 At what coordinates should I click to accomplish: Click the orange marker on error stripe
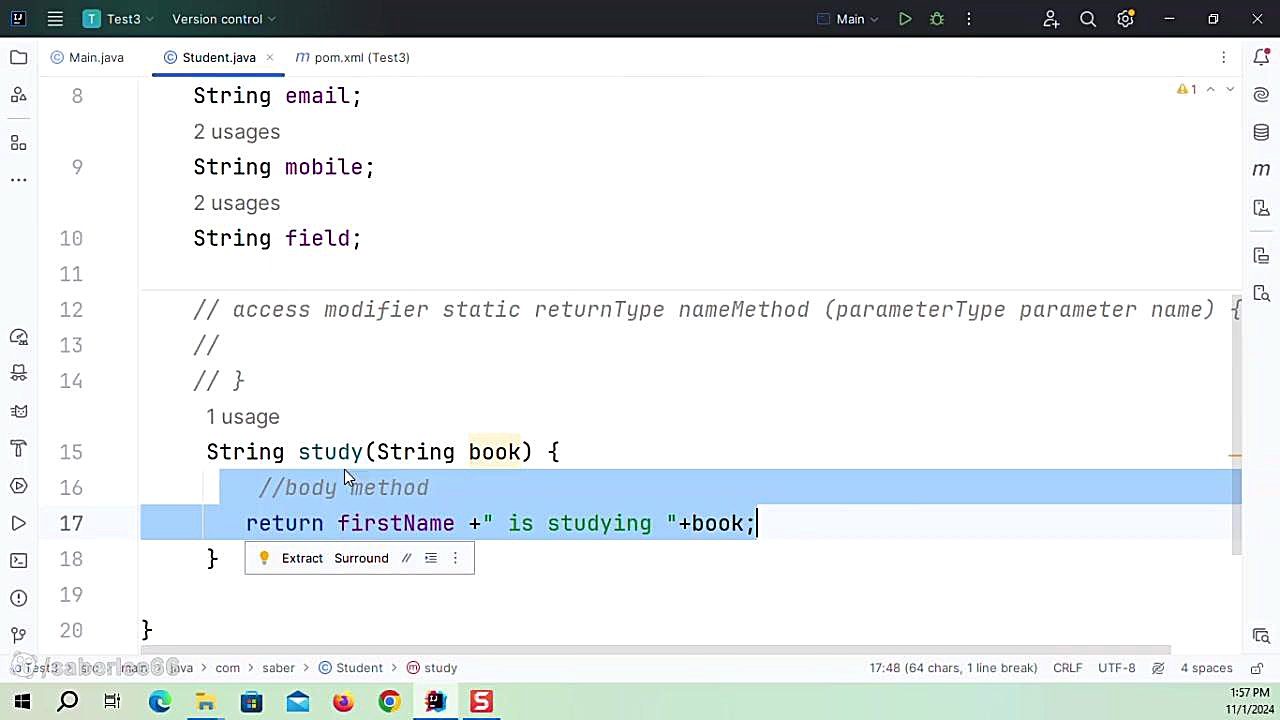tap(1235, 455)
